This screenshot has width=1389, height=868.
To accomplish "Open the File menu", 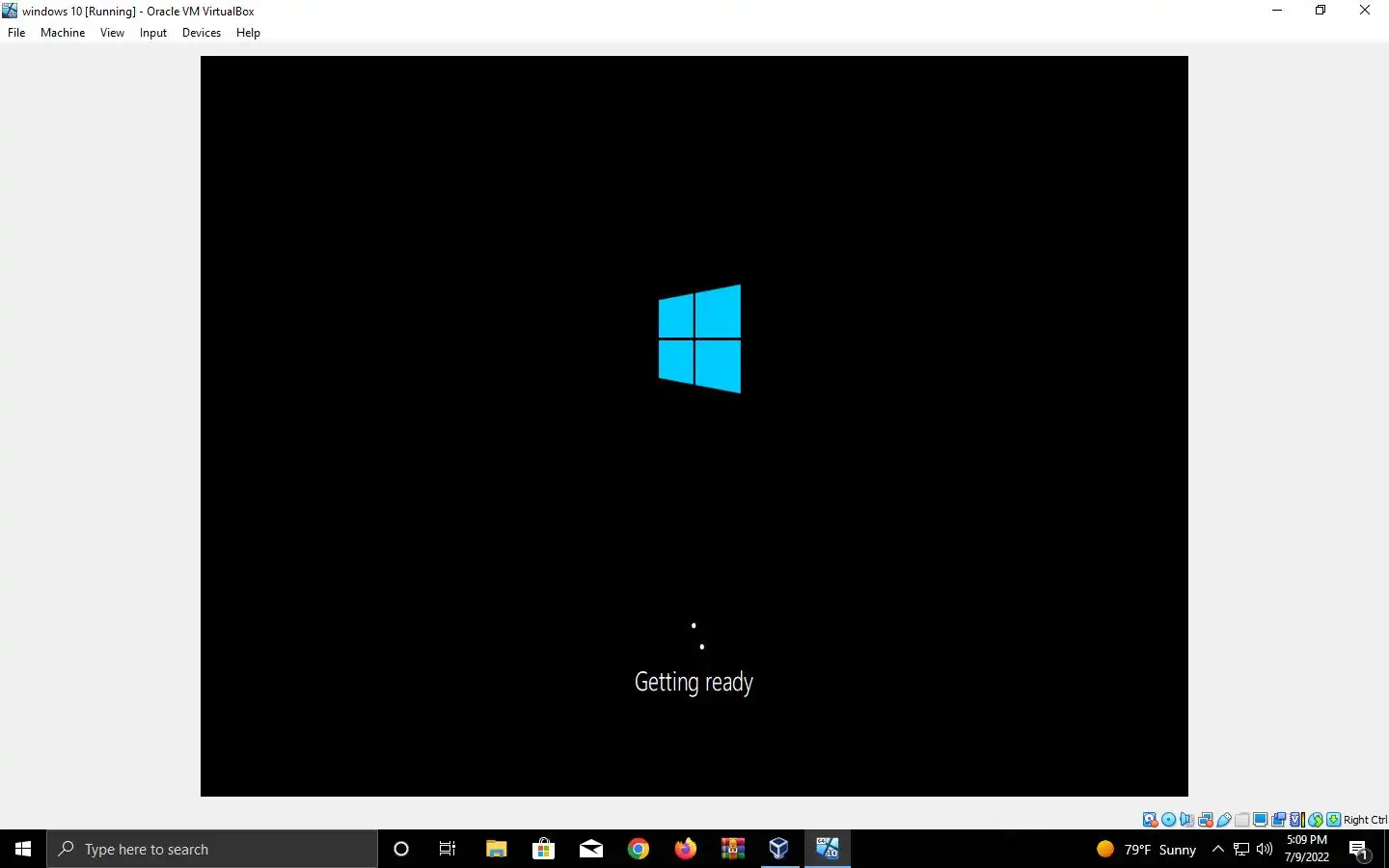I will click(16, 33).
